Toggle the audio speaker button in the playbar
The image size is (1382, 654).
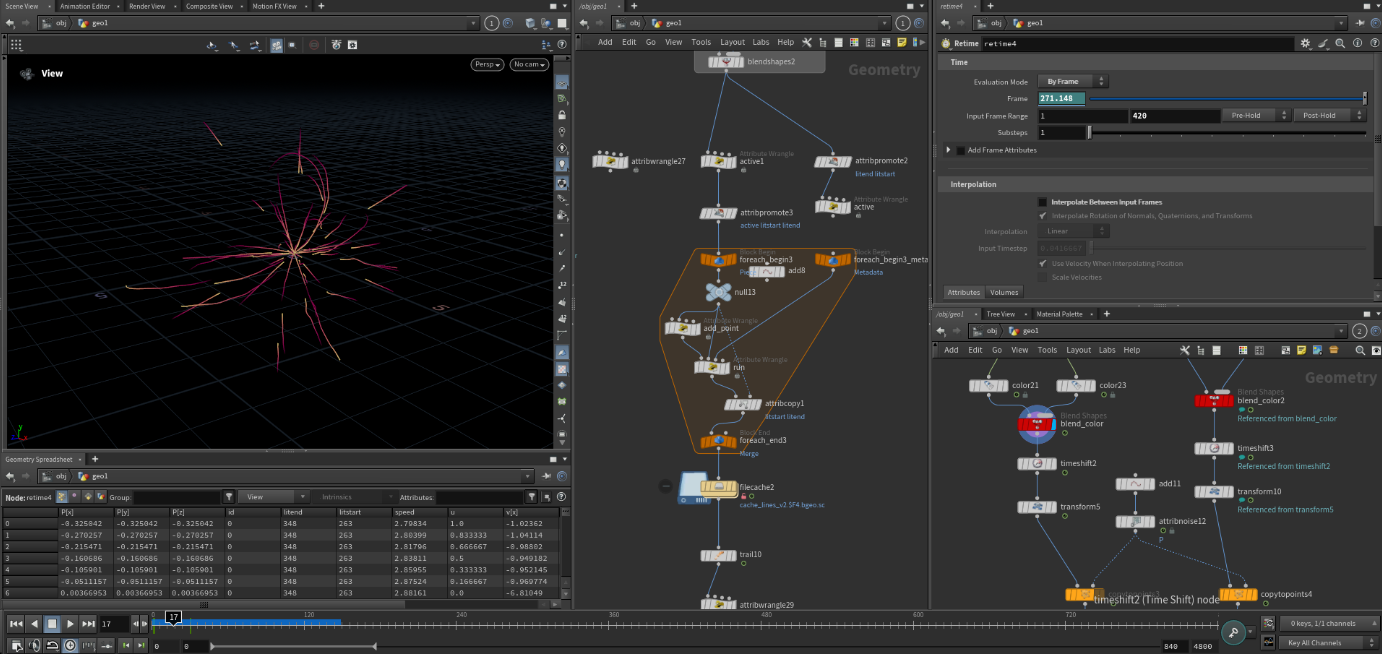click(35, 645)
